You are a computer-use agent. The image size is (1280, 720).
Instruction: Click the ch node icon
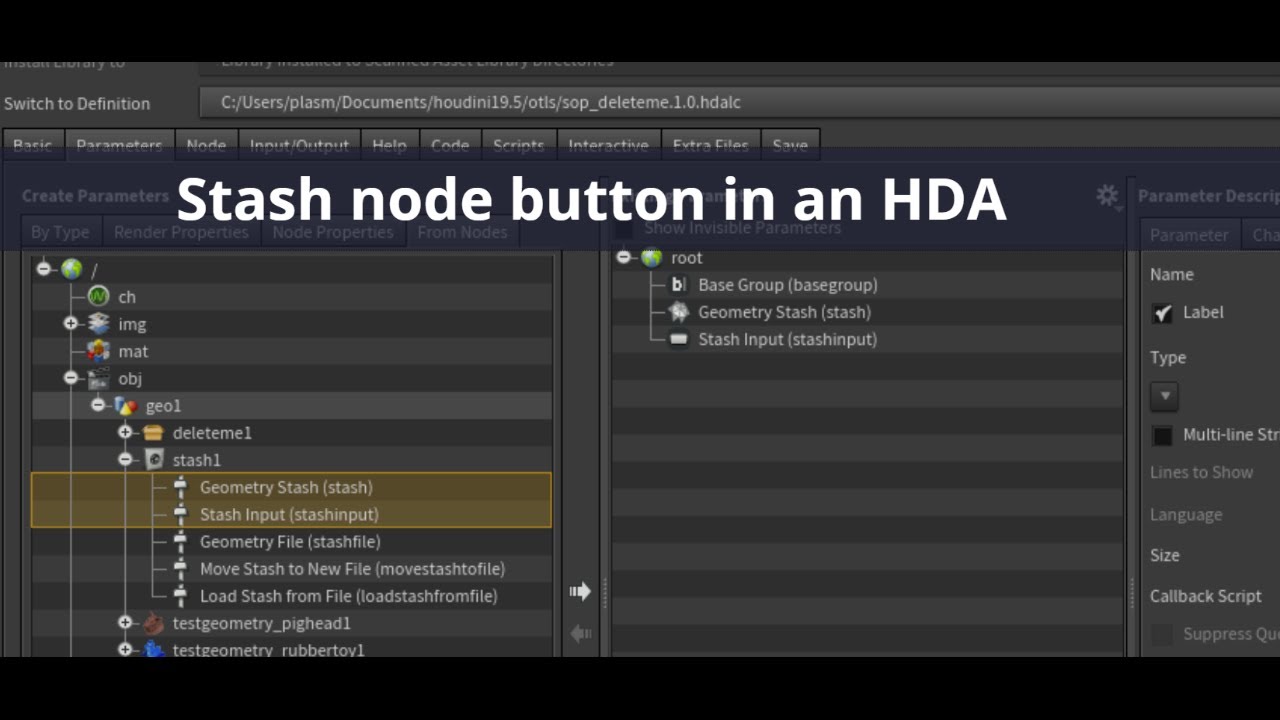pos(98,296)
